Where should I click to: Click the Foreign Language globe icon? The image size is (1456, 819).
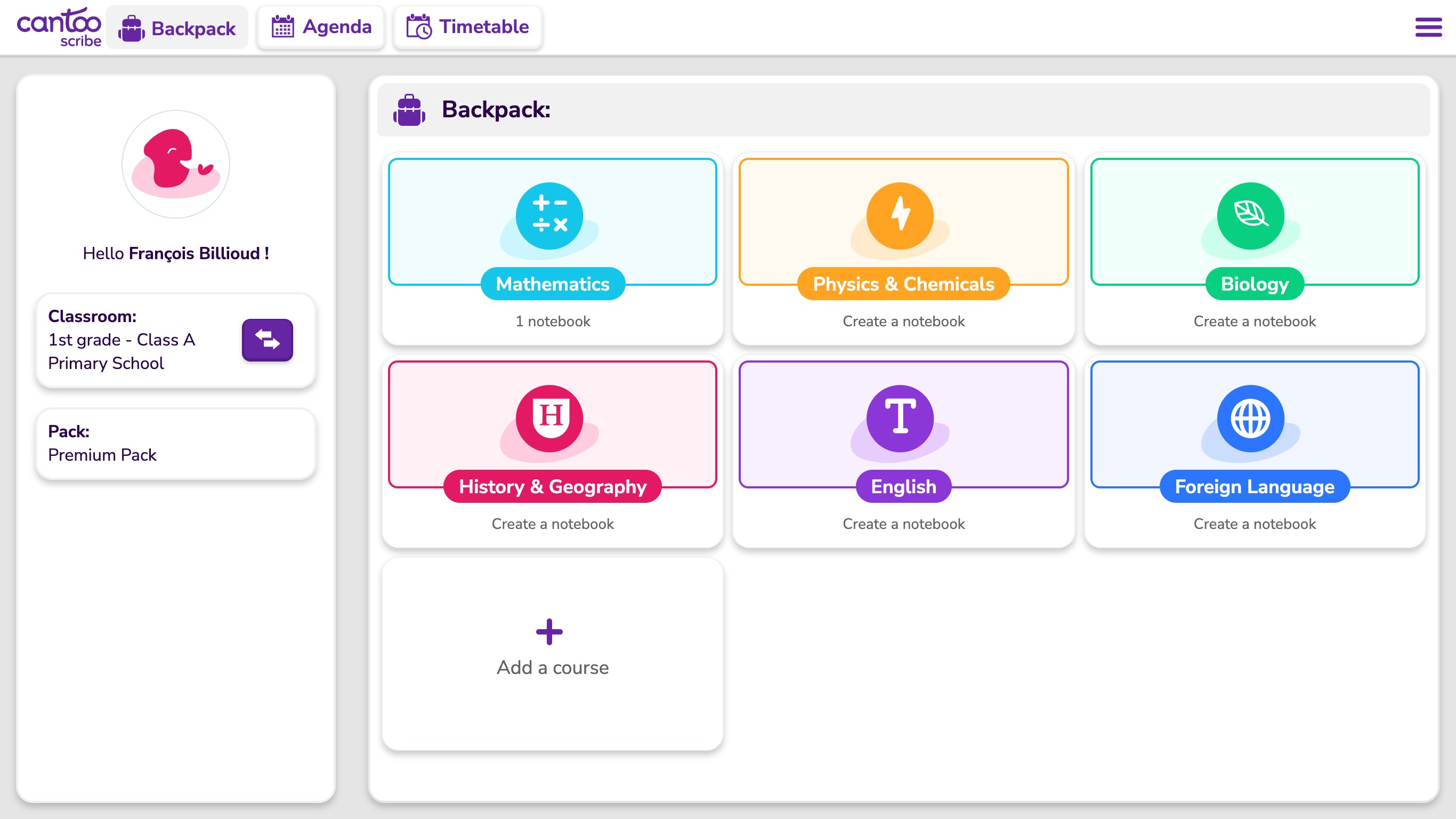coord(1250,419)
